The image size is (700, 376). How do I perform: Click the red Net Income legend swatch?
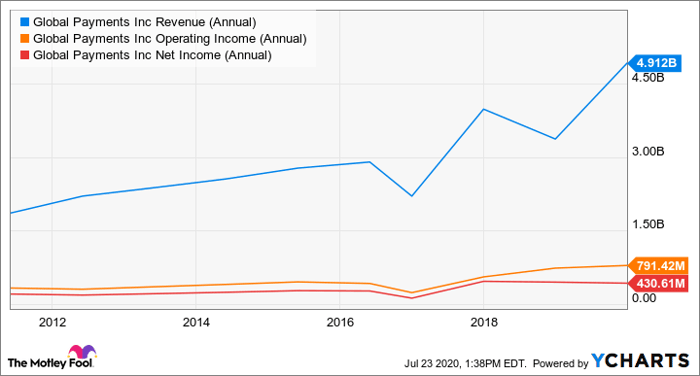25,55
